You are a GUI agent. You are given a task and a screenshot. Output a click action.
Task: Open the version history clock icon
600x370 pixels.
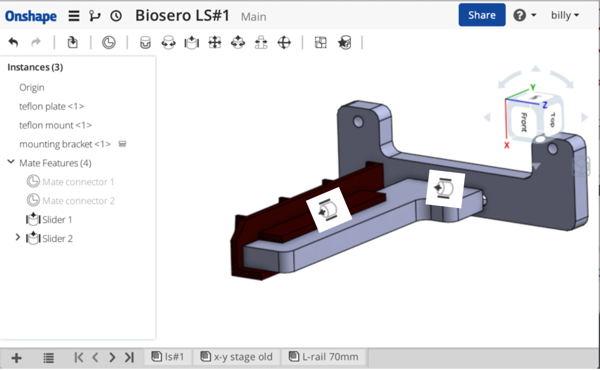[x=116, y=16]
